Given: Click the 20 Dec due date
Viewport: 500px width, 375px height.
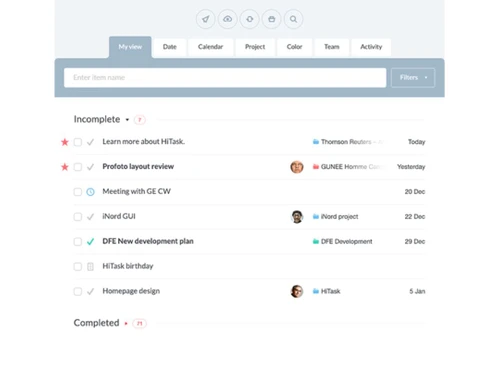Looking at the screenshot, I should (415, 192).
